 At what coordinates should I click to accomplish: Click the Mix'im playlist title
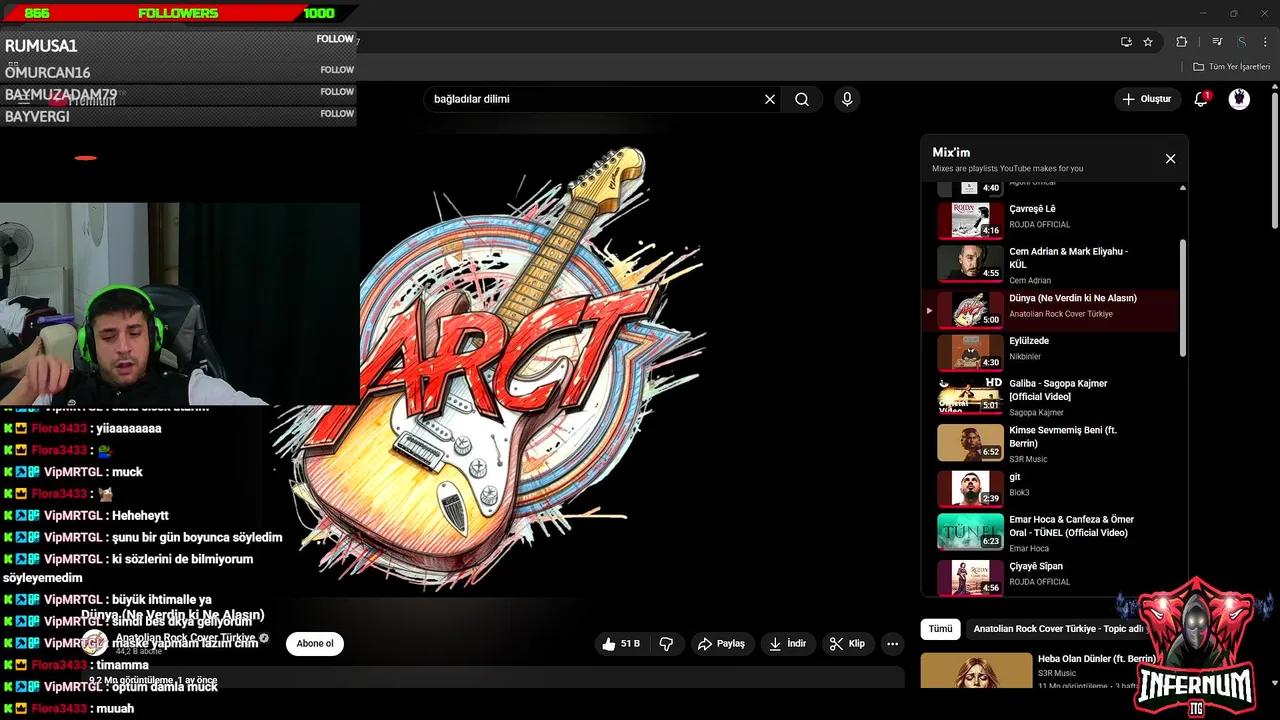point(951,152)
